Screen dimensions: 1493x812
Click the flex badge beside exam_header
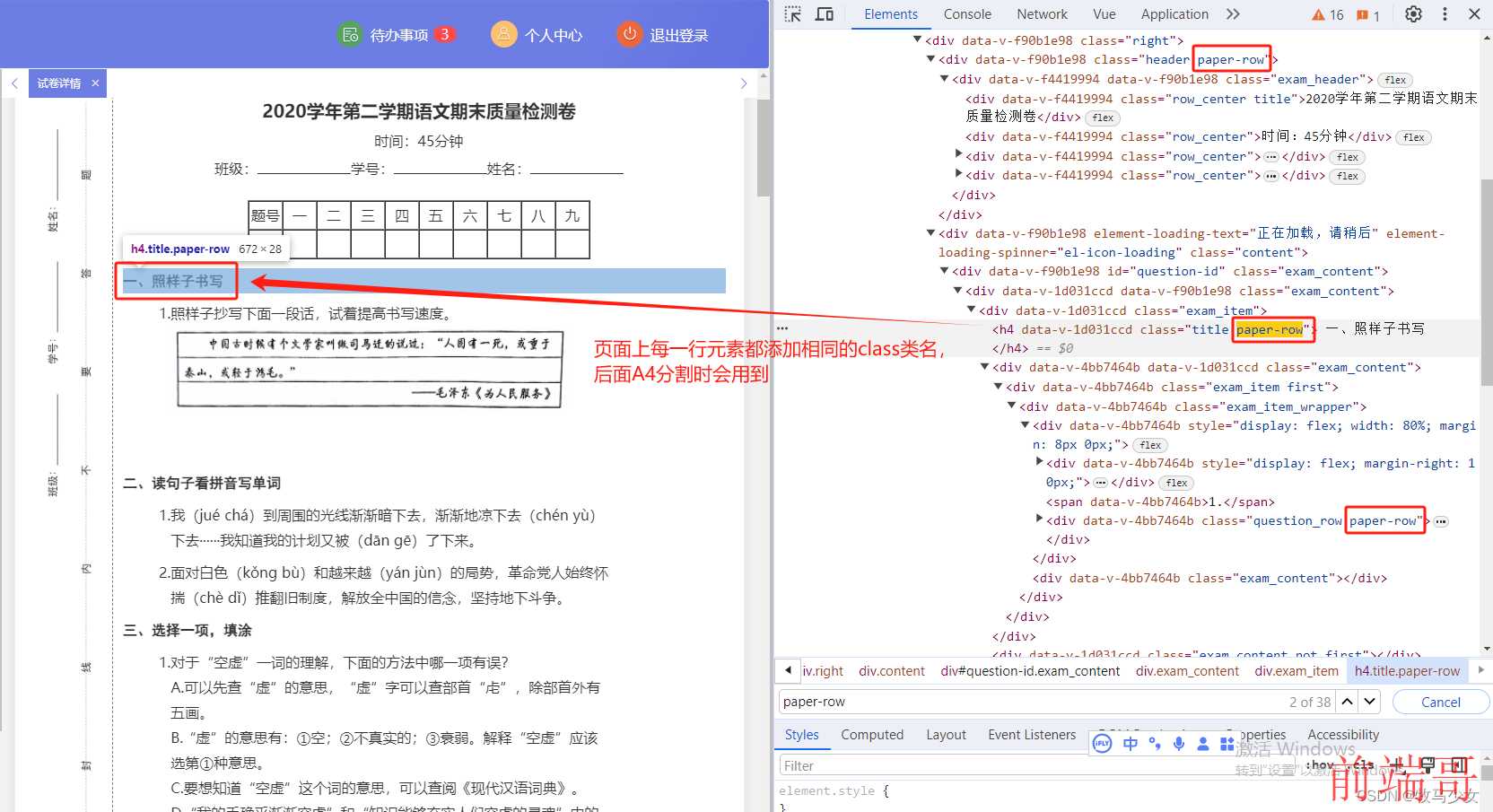point(1395,80)
